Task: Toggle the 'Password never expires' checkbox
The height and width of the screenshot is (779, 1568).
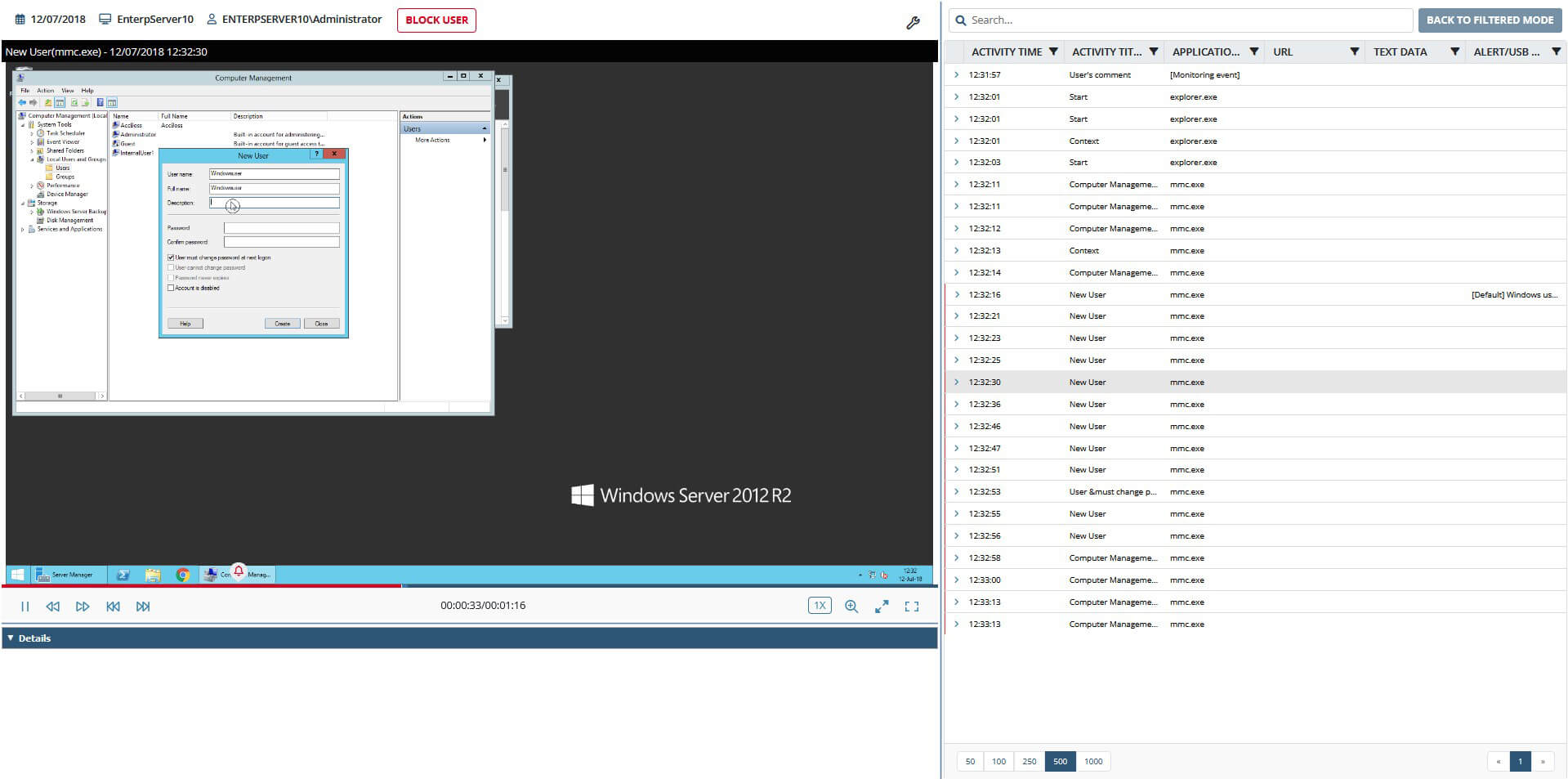Action: [x=171, y=278]
